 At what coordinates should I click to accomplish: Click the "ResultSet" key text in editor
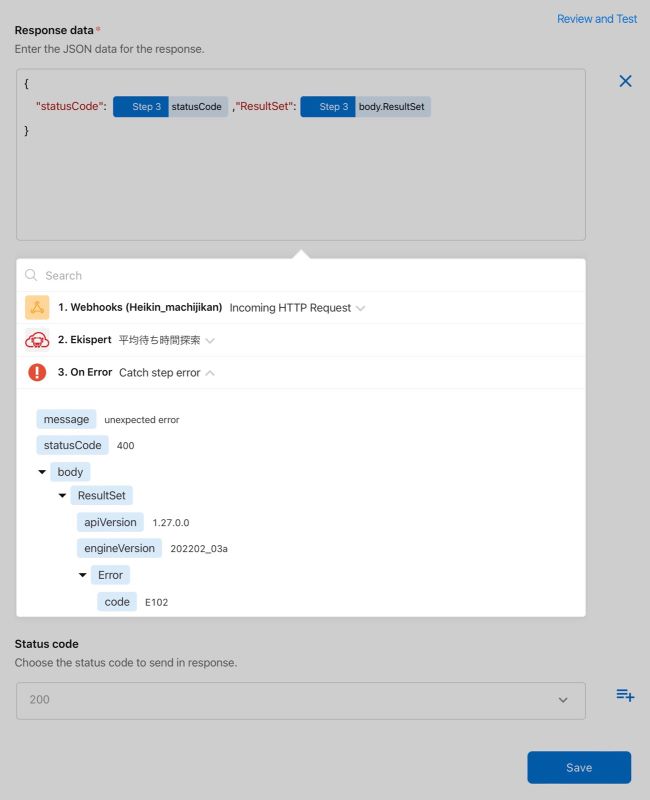[264, 106]
